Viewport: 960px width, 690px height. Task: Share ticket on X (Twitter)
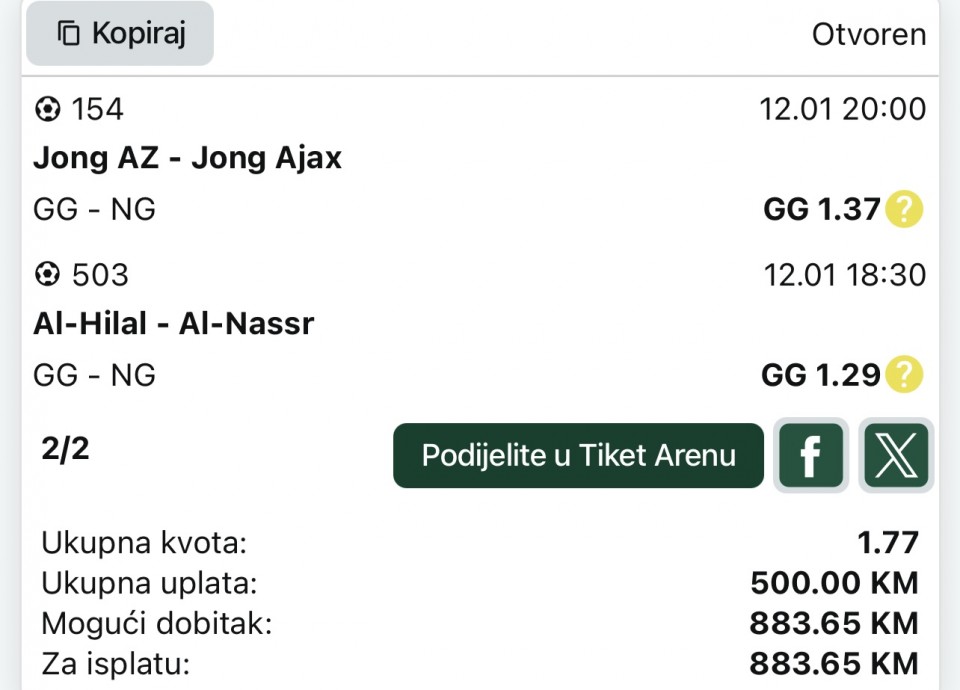(896, 456)
